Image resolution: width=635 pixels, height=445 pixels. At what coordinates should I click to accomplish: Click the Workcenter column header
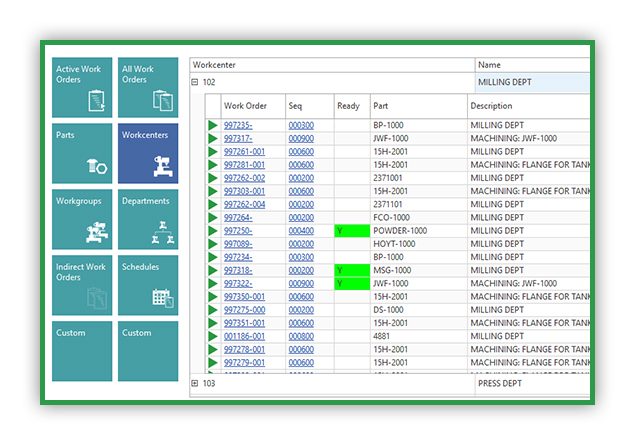[x=330, y=64]
